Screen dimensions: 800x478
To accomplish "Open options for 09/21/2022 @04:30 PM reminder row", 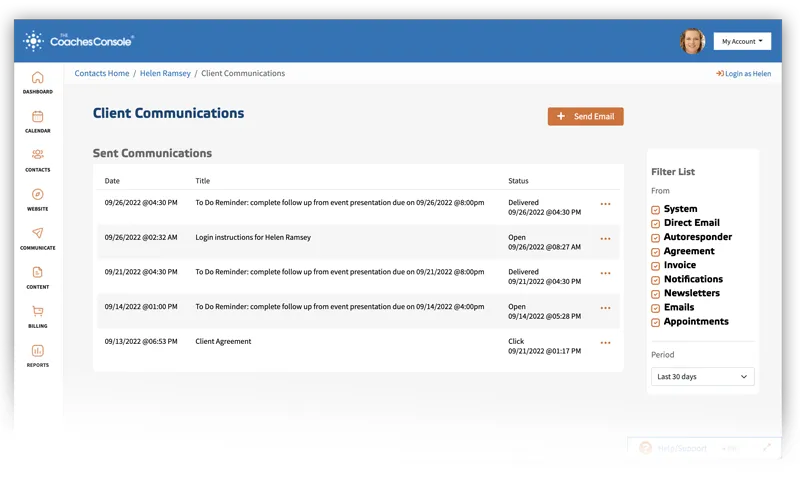I will pos(605,273).
